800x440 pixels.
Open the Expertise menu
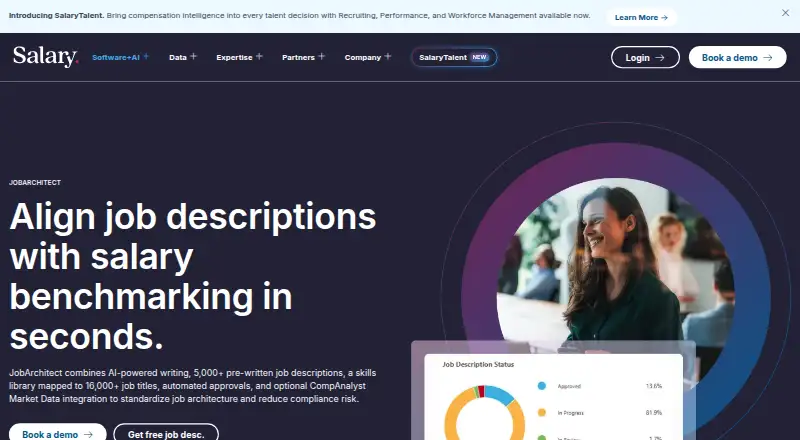(239, 57)
